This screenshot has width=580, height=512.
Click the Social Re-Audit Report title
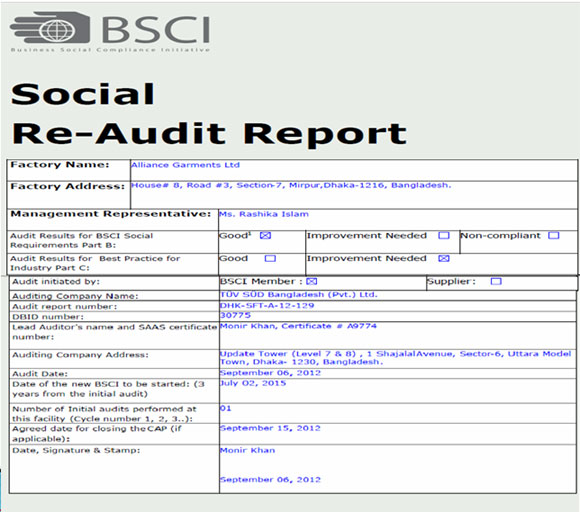point(209,114)
